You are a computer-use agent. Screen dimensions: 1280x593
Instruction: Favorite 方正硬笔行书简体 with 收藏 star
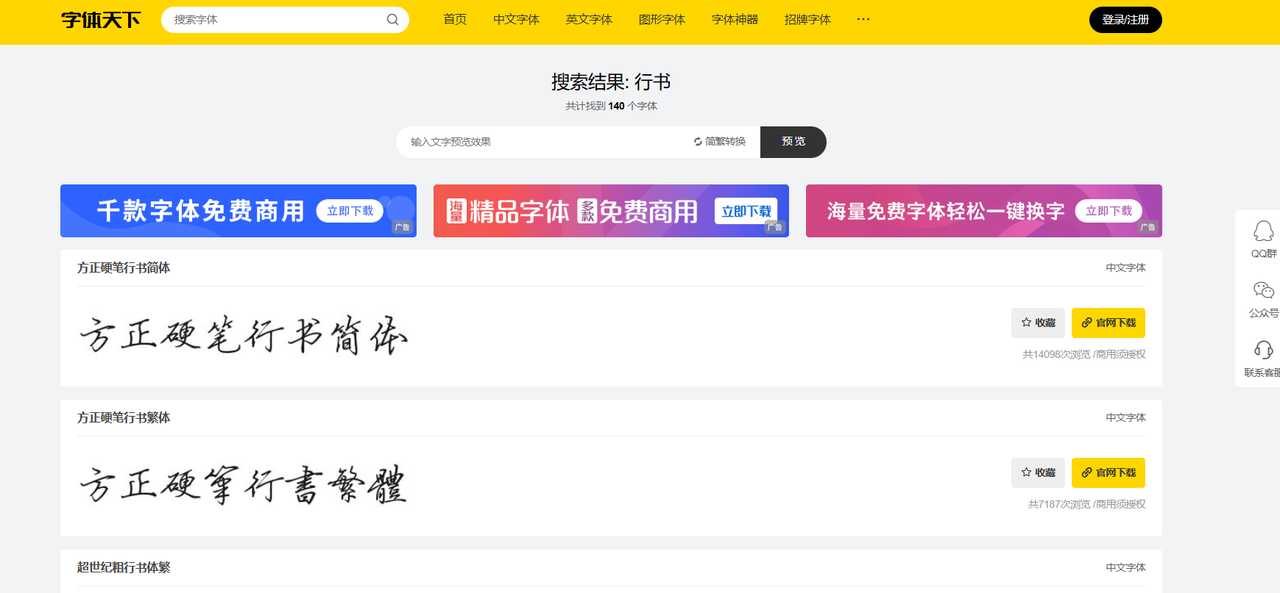[x=1037, y=323]
